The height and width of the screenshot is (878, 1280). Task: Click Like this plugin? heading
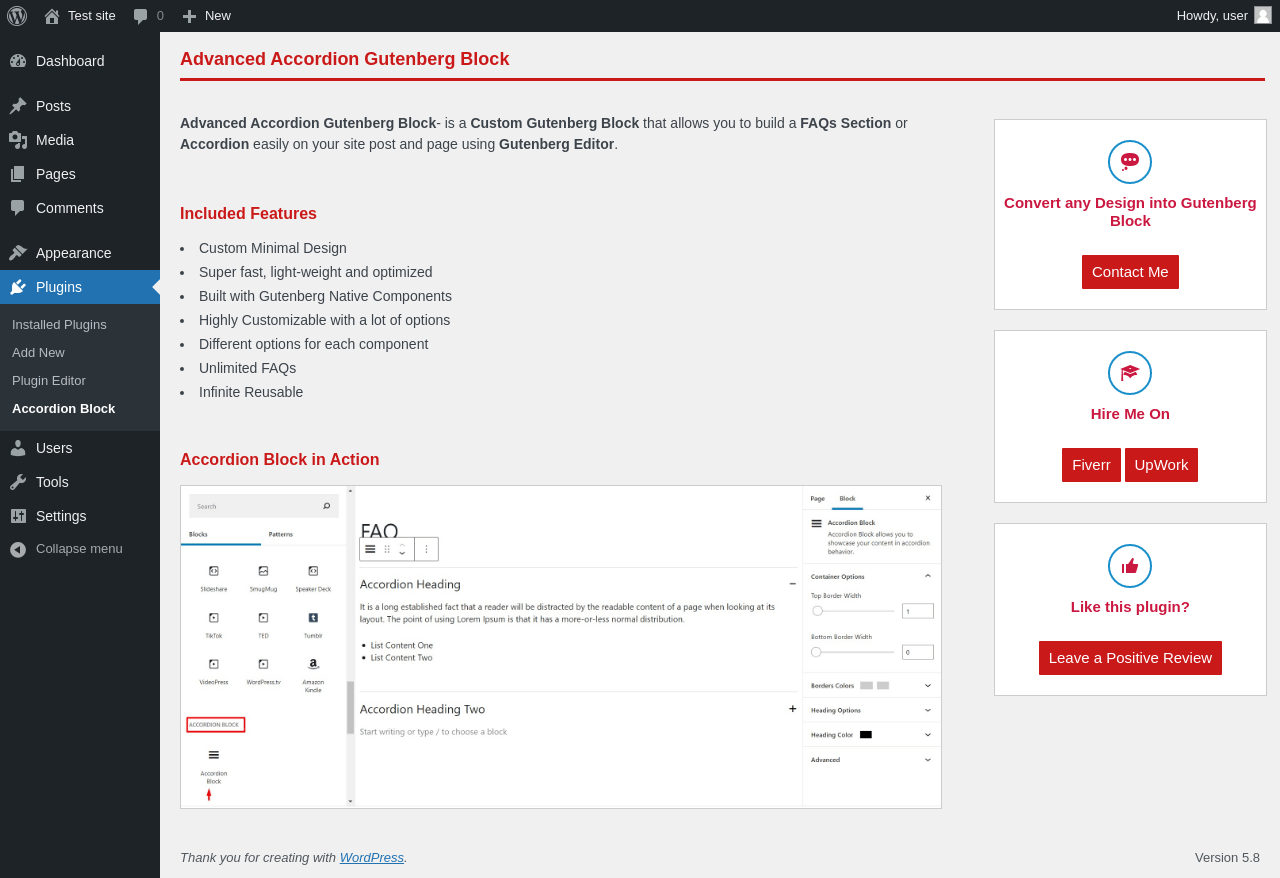coord(1130,607)
